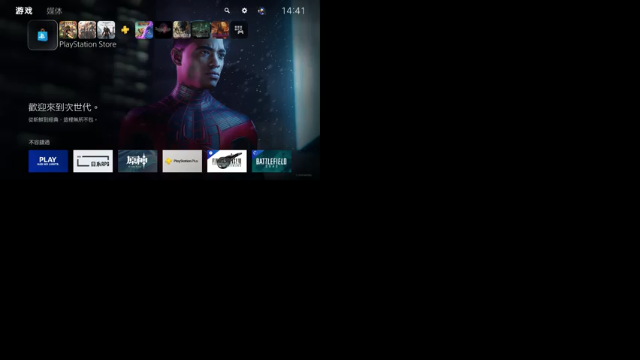The image size is (640, 360).
Task: Select the colorful purple game tile
Action: [x=144, y=30]
